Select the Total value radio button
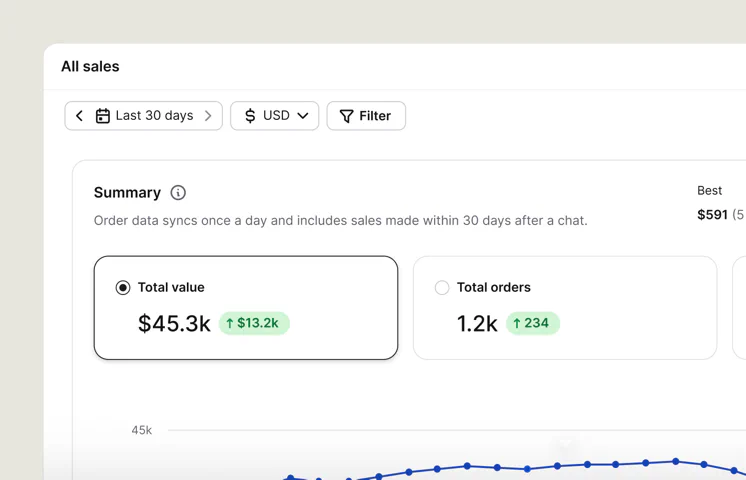746x480 pixels. 123,287
